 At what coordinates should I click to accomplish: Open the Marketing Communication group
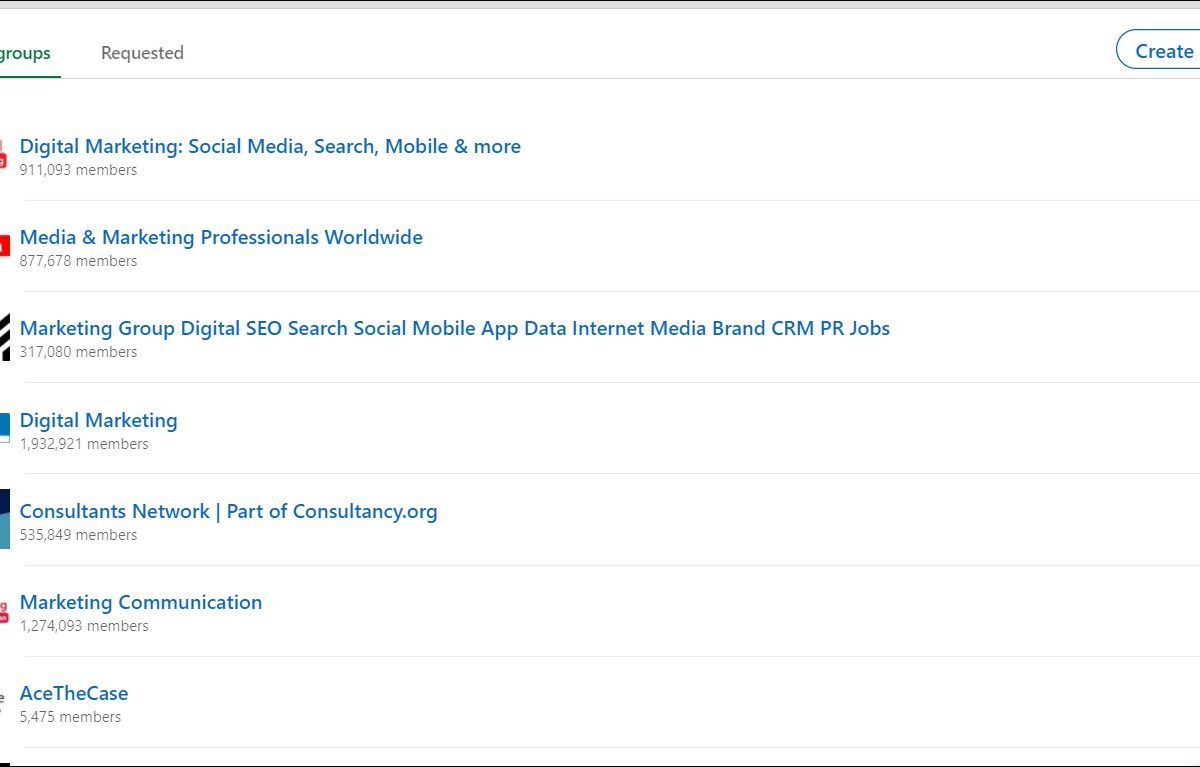coord(141,602)
